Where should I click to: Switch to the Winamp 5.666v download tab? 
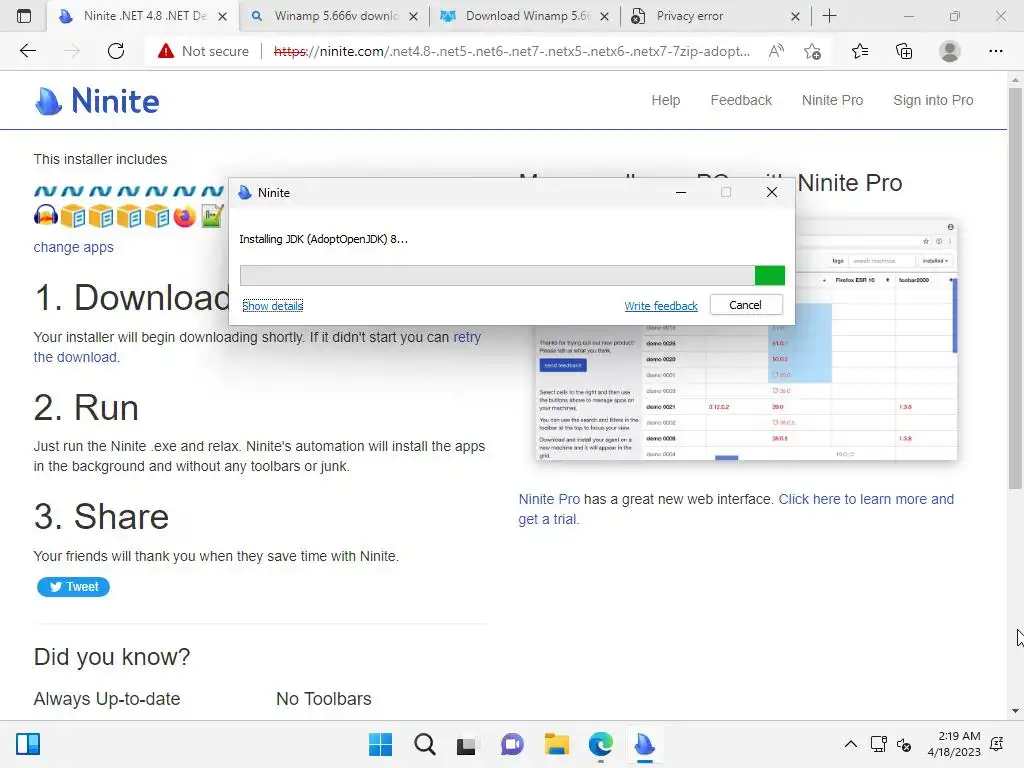click(335, 16)
